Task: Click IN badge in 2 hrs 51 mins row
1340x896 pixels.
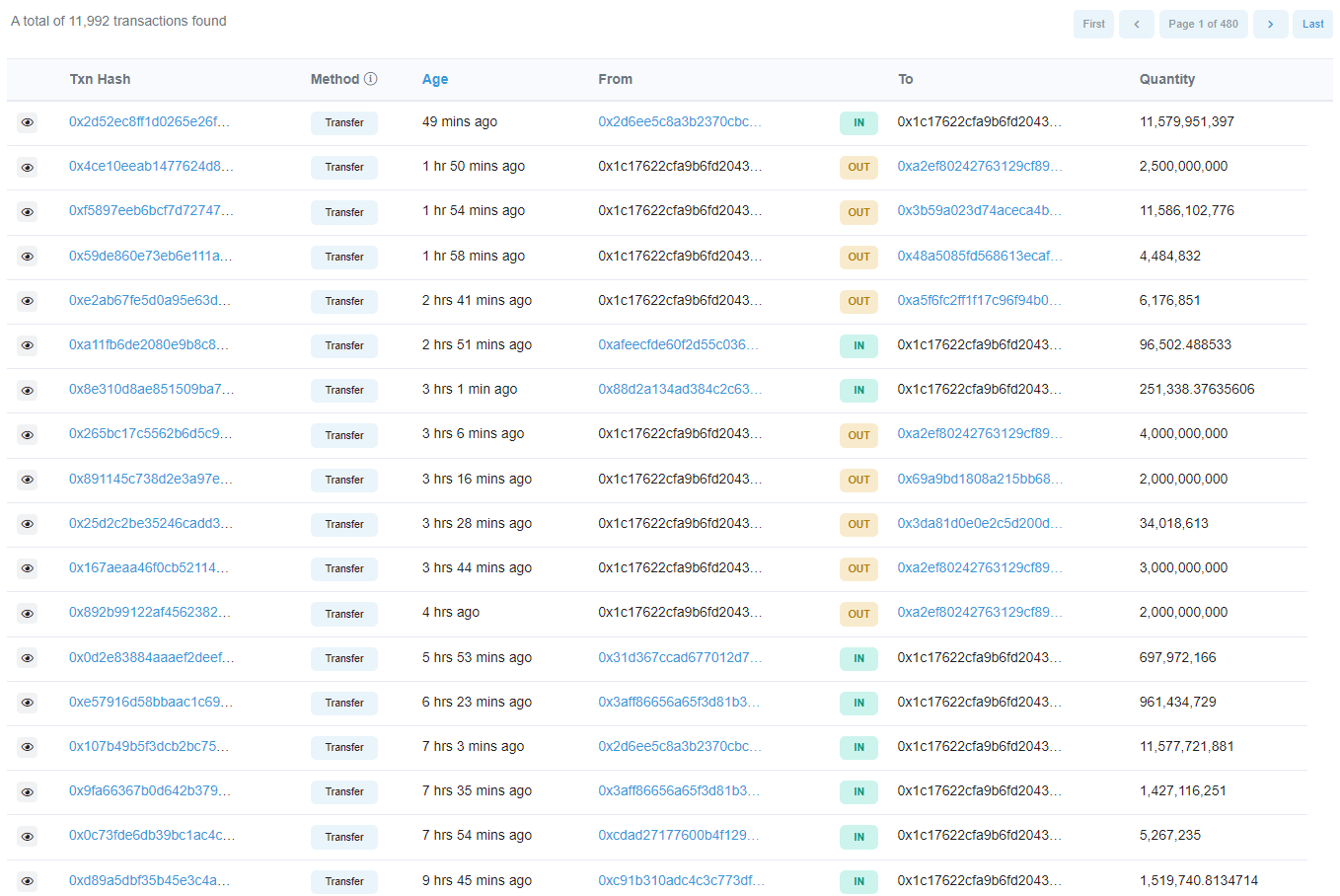Action: (858, 345)
